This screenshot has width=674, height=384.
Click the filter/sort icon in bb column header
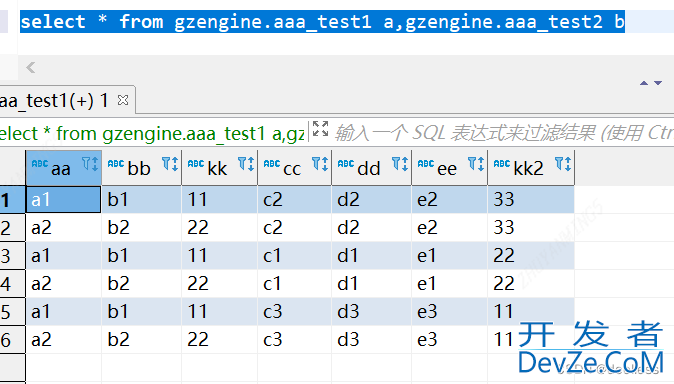coord(170,164)
